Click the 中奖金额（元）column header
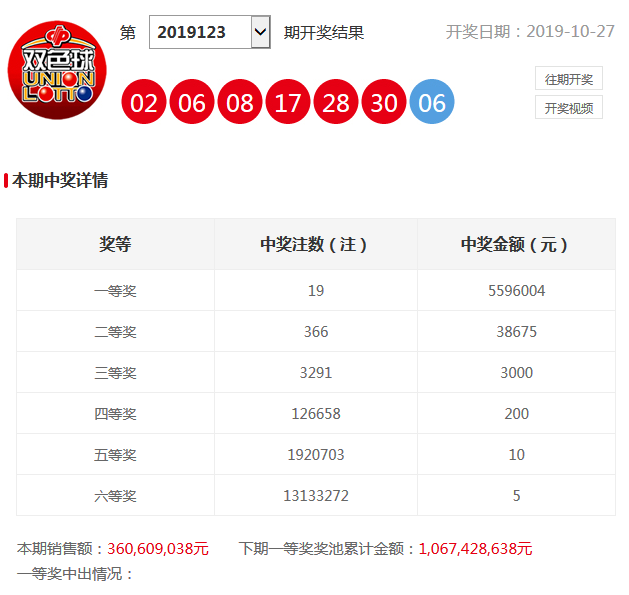 (x=516, y=244)
